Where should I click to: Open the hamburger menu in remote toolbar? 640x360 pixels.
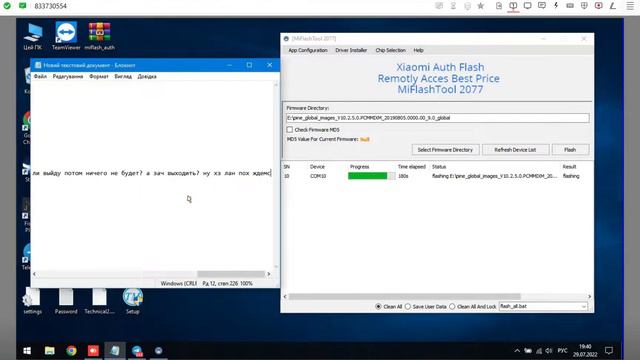[630, 6]
